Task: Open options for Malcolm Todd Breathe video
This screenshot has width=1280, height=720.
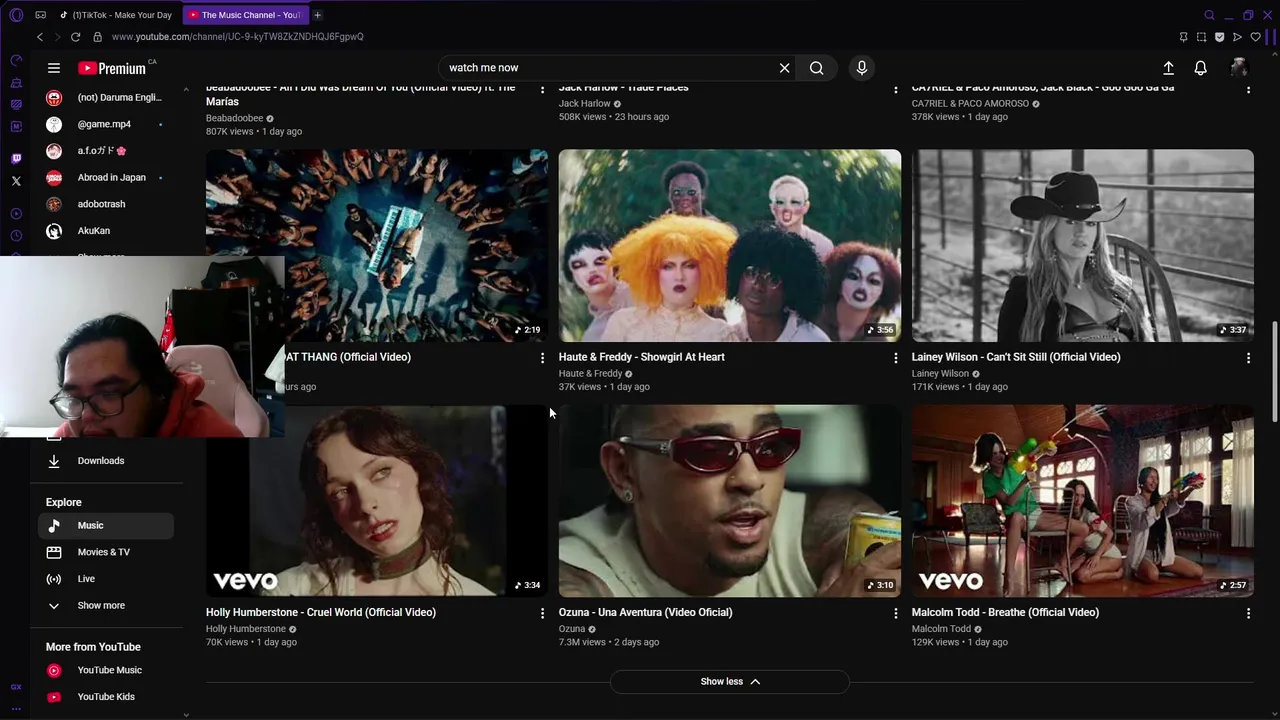Action: [x=1248, y=613]
